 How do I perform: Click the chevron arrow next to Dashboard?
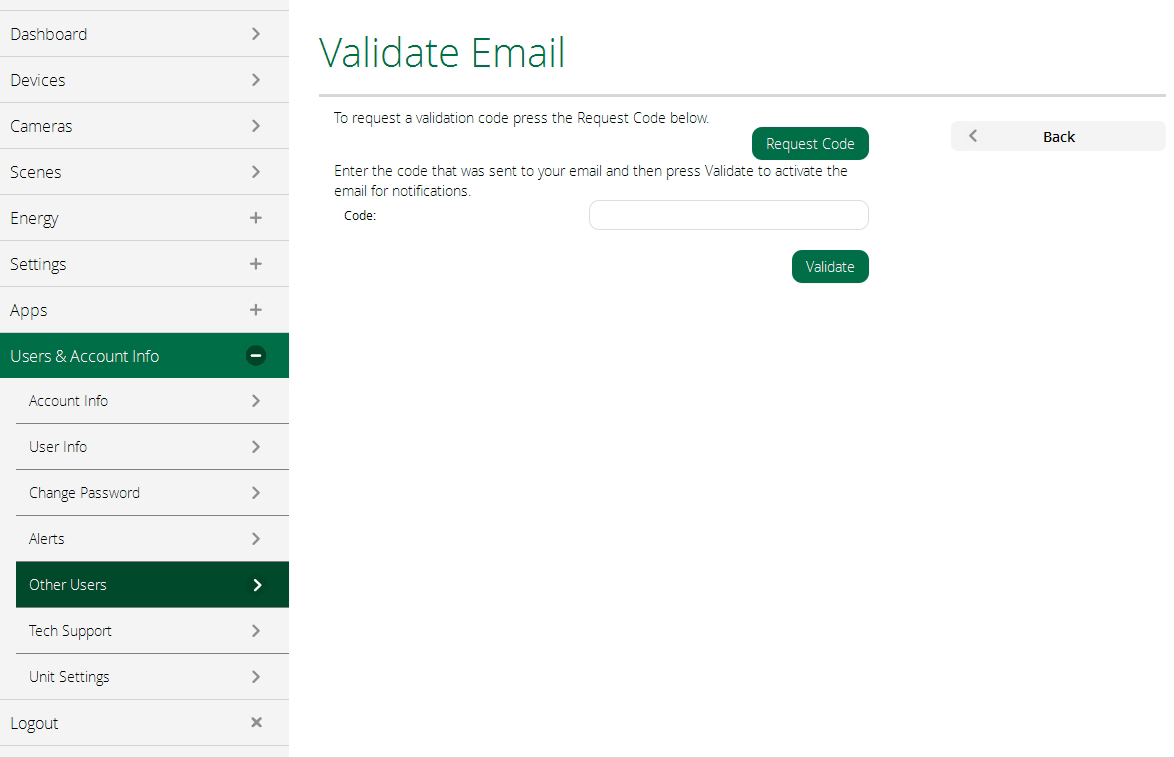point(256,34)
